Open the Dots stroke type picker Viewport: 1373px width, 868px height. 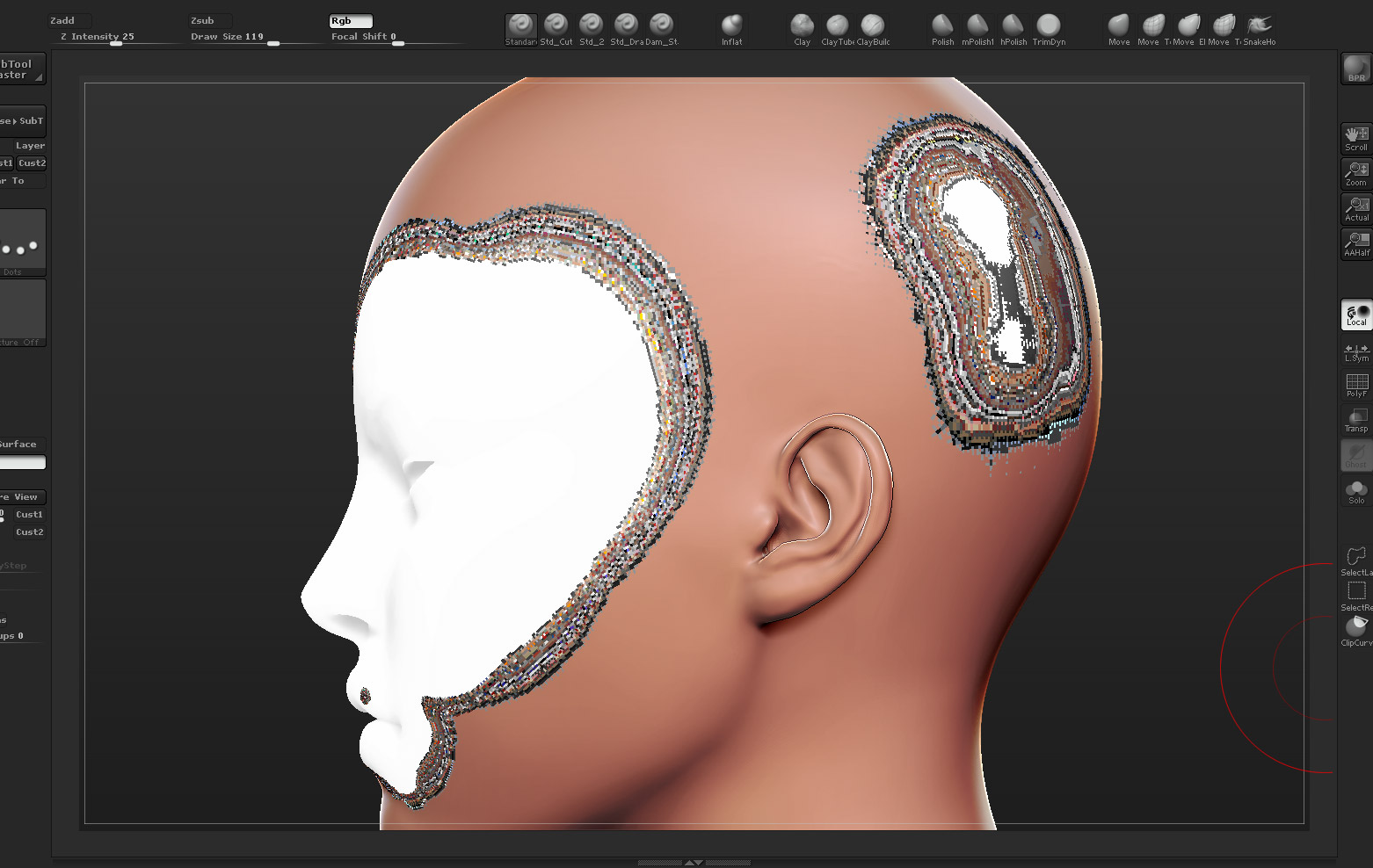coord(22,243)
